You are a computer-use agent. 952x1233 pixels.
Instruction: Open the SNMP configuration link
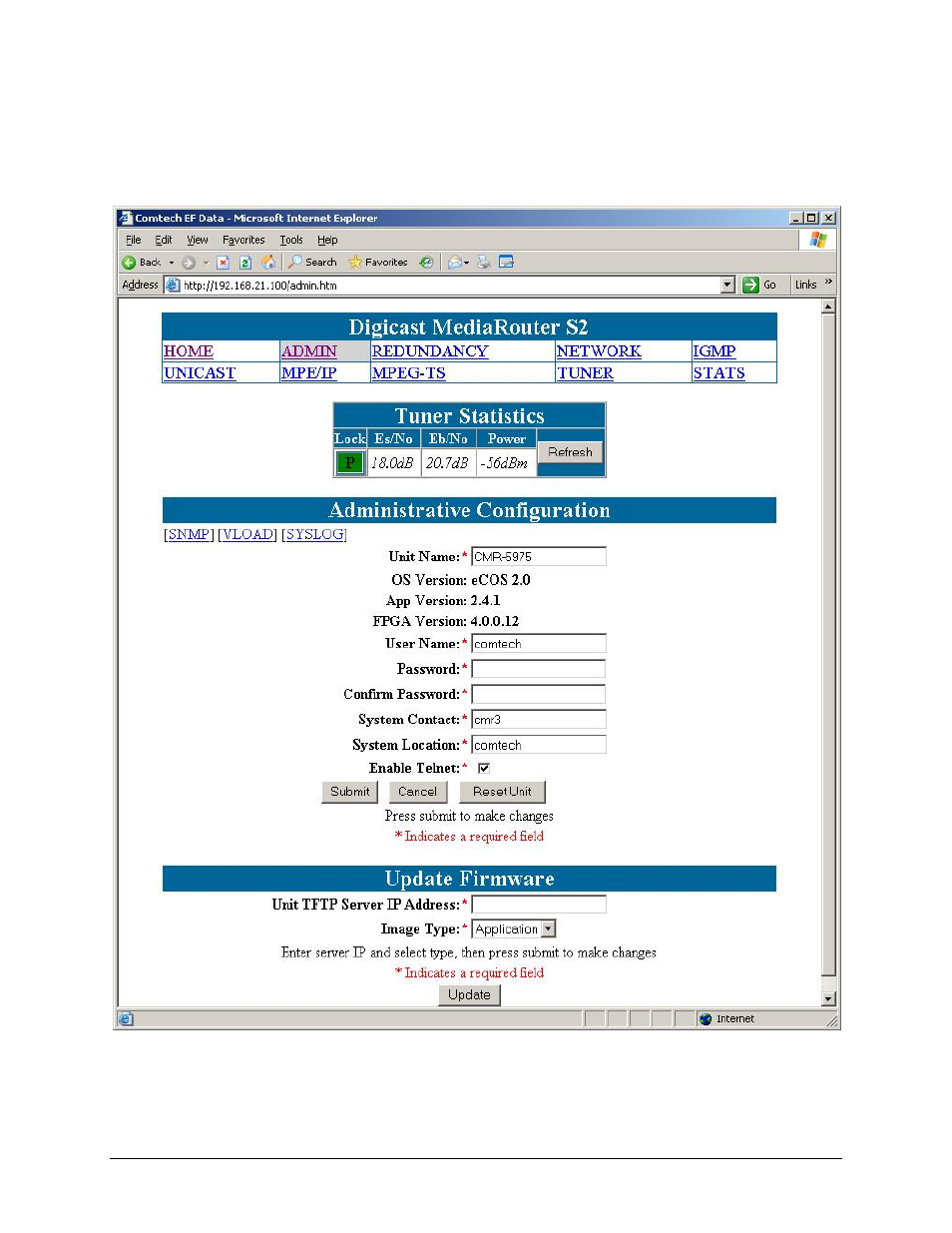[x=189, y=535]
